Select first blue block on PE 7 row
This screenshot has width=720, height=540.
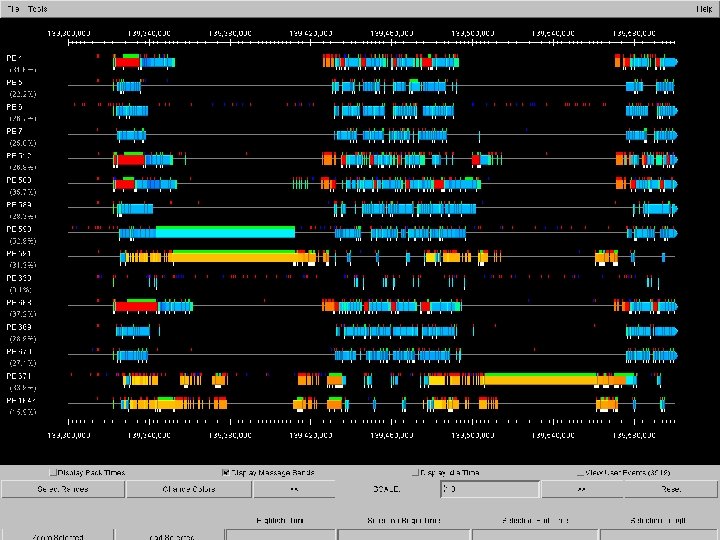(x=131, y=135)
